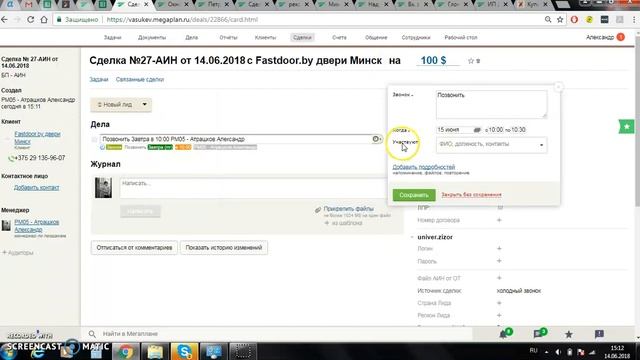Image resolution: width=640 pixels, height=360 pixels.
Task: Click the plus icon next to Номер договора
Action: click(499, 220)
